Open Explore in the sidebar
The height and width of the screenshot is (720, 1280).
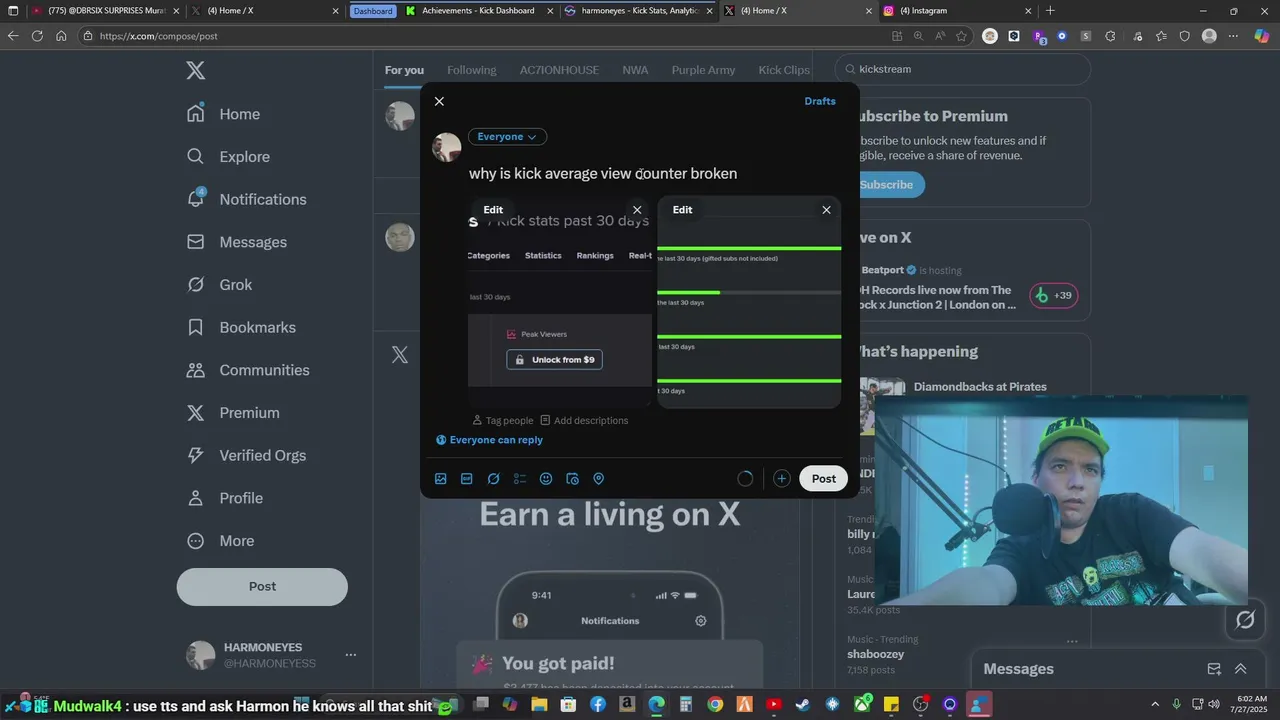228,157
